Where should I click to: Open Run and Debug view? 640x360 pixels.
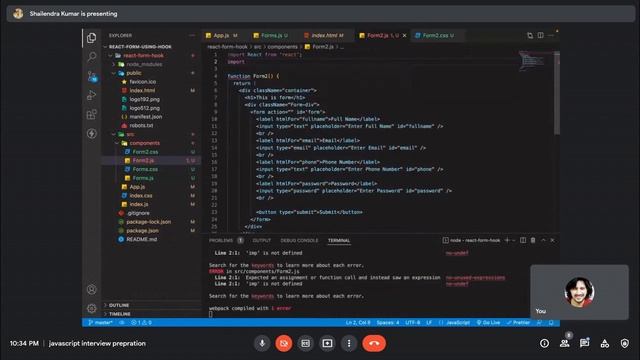click(x=91, y=95)
